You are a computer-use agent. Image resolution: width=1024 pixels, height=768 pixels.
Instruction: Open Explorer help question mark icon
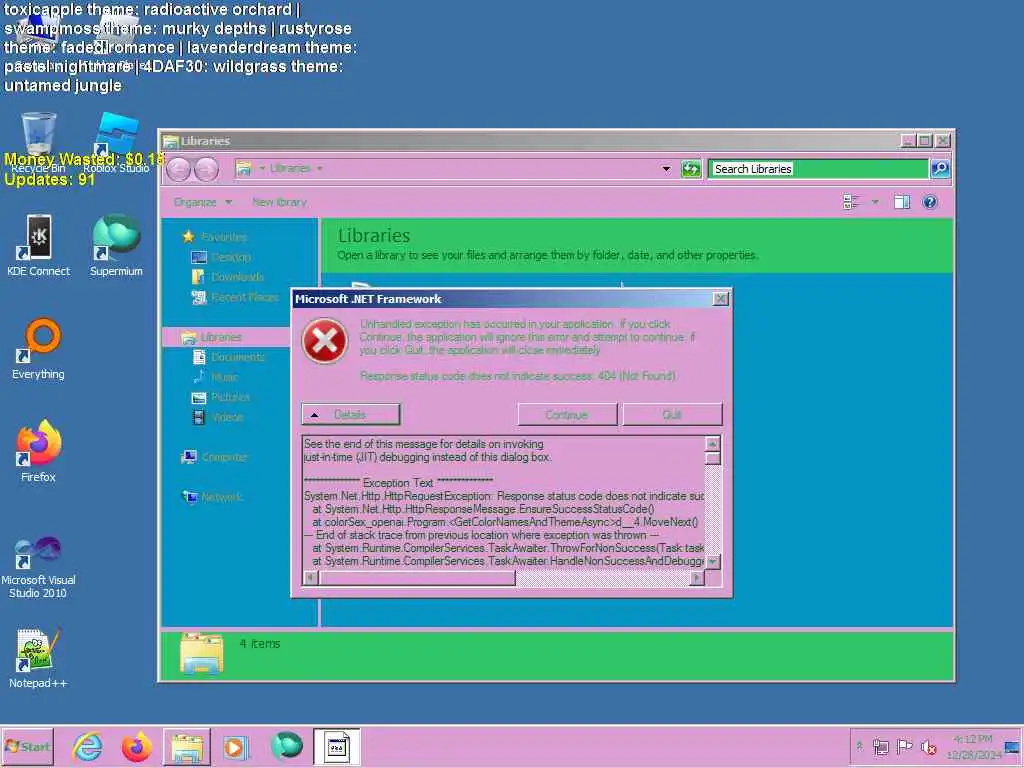click(x=930, y=202)
